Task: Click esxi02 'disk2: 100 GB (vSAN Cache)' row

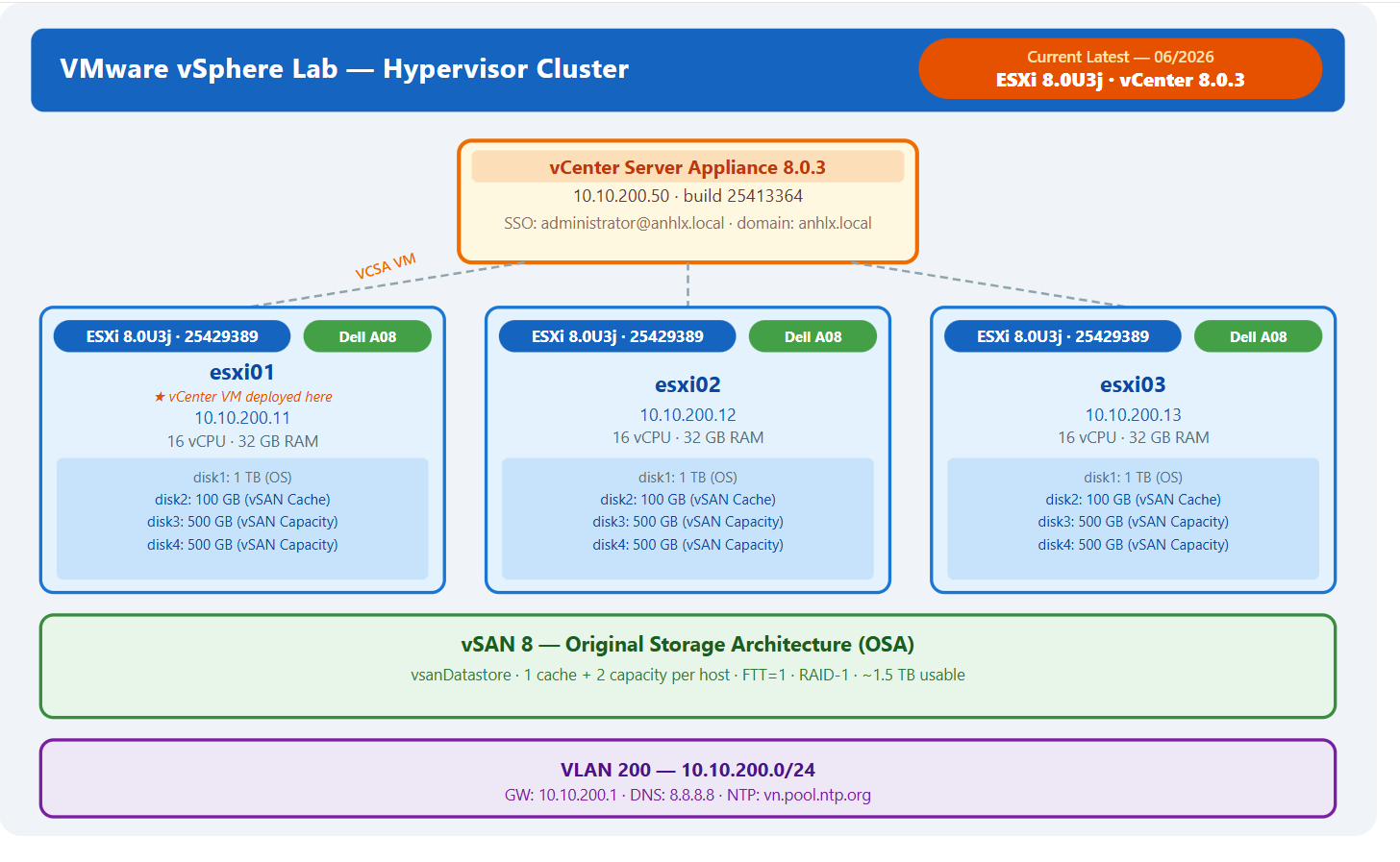Action: click(x=687, y=500)
